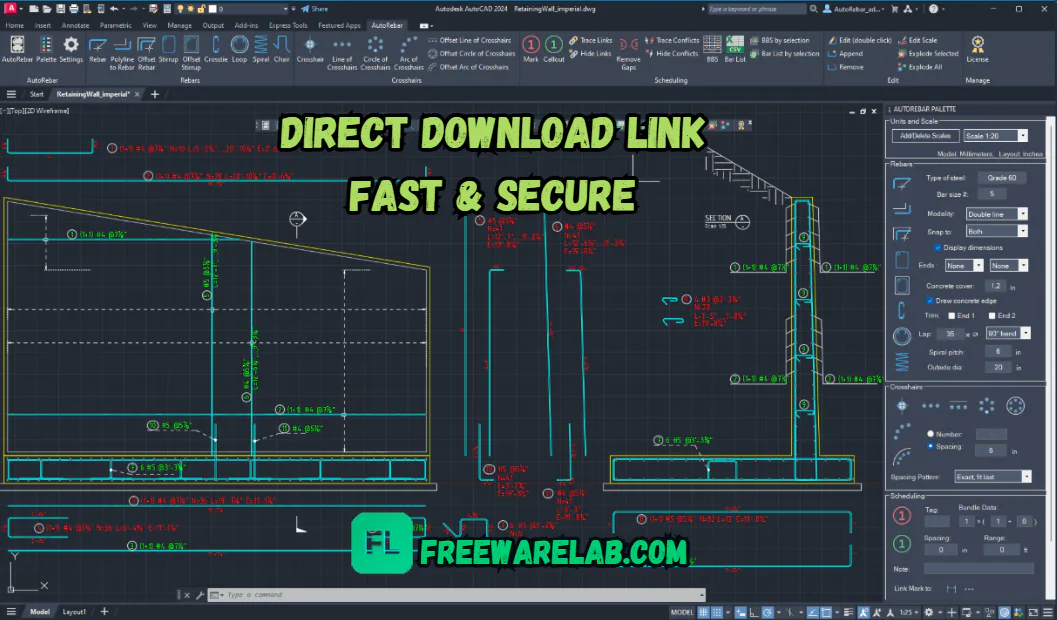The height and width of the screenshot is (620, 1057).
Task: Open the Bar List CSV export
Action: 735,51
